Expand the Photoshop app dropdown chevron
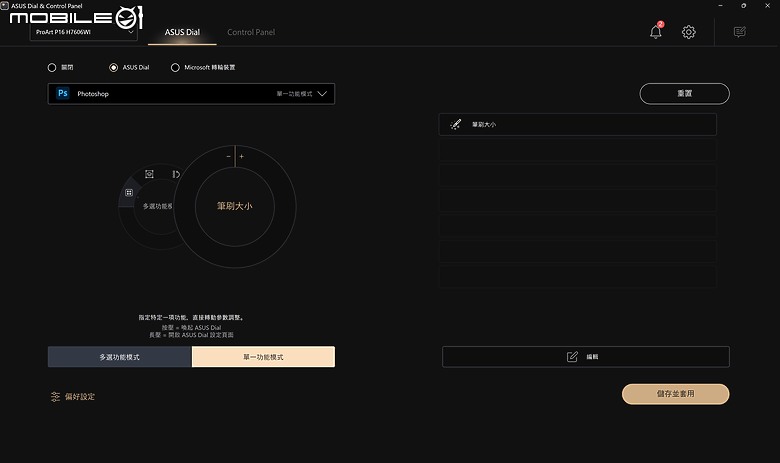780x463 pixels. 322,93
